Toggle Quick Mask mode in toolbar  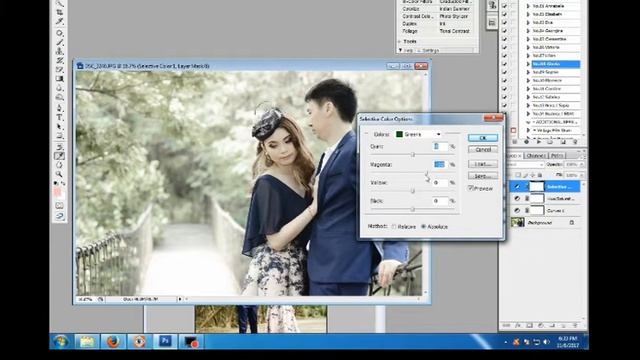coord(60,205)
